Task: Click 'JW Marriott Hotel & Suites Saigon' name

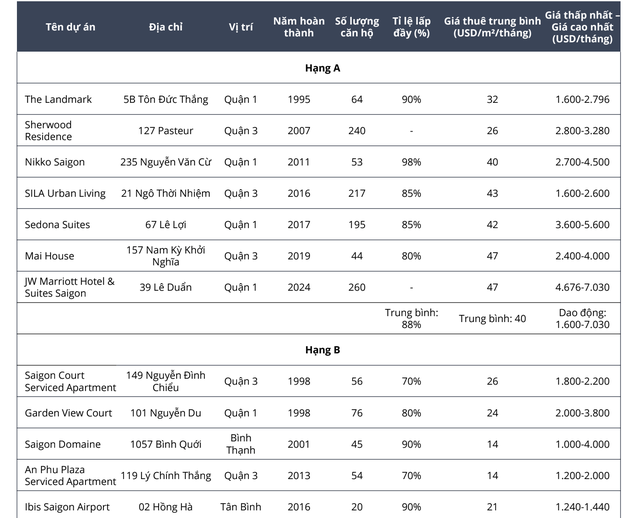Action: 69,287
